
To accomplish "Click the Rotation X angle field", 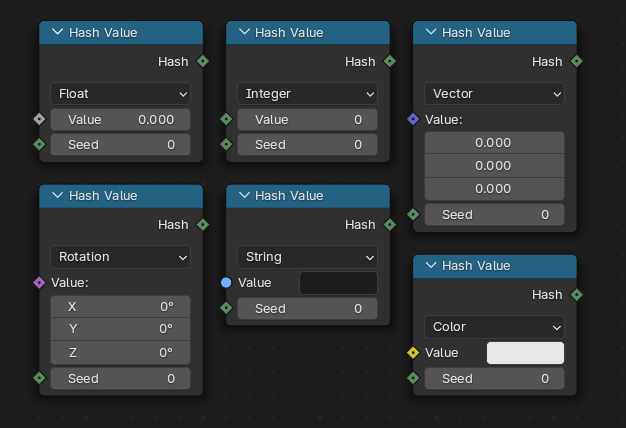I will pos(121,307).
